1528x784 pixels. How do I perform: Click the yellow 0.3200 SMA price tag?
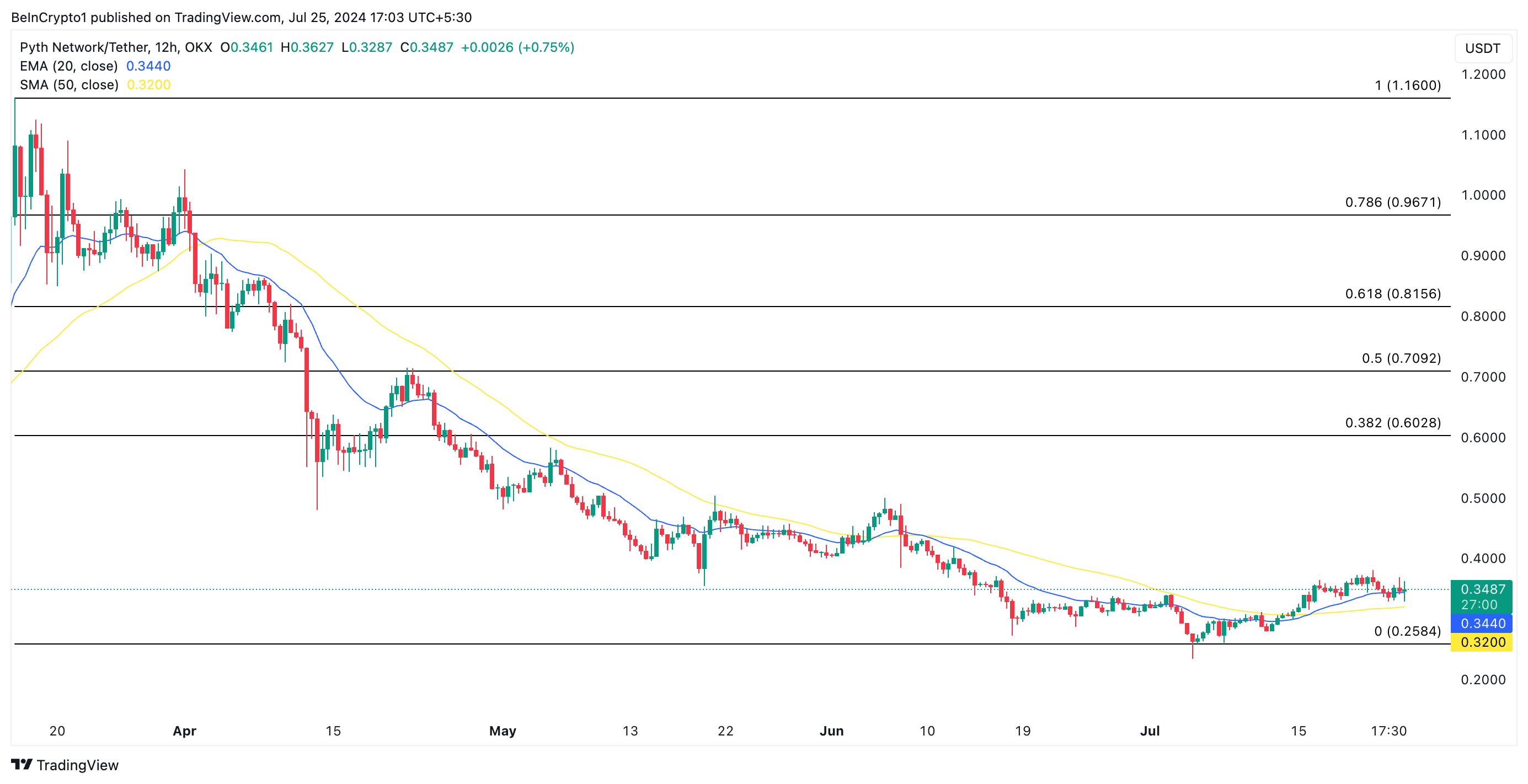click(x=1482, y=642)
